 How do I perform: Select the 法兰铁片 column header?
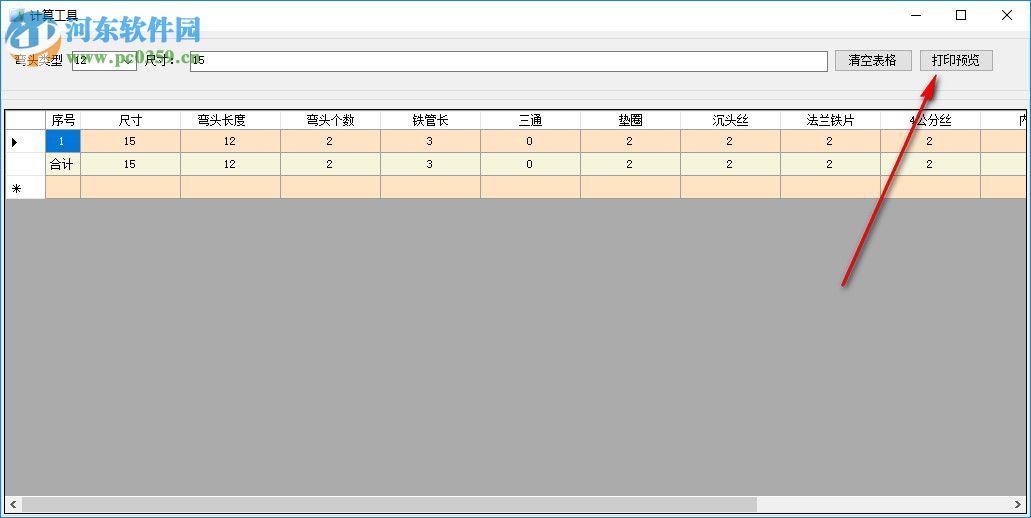pos(830,120)
